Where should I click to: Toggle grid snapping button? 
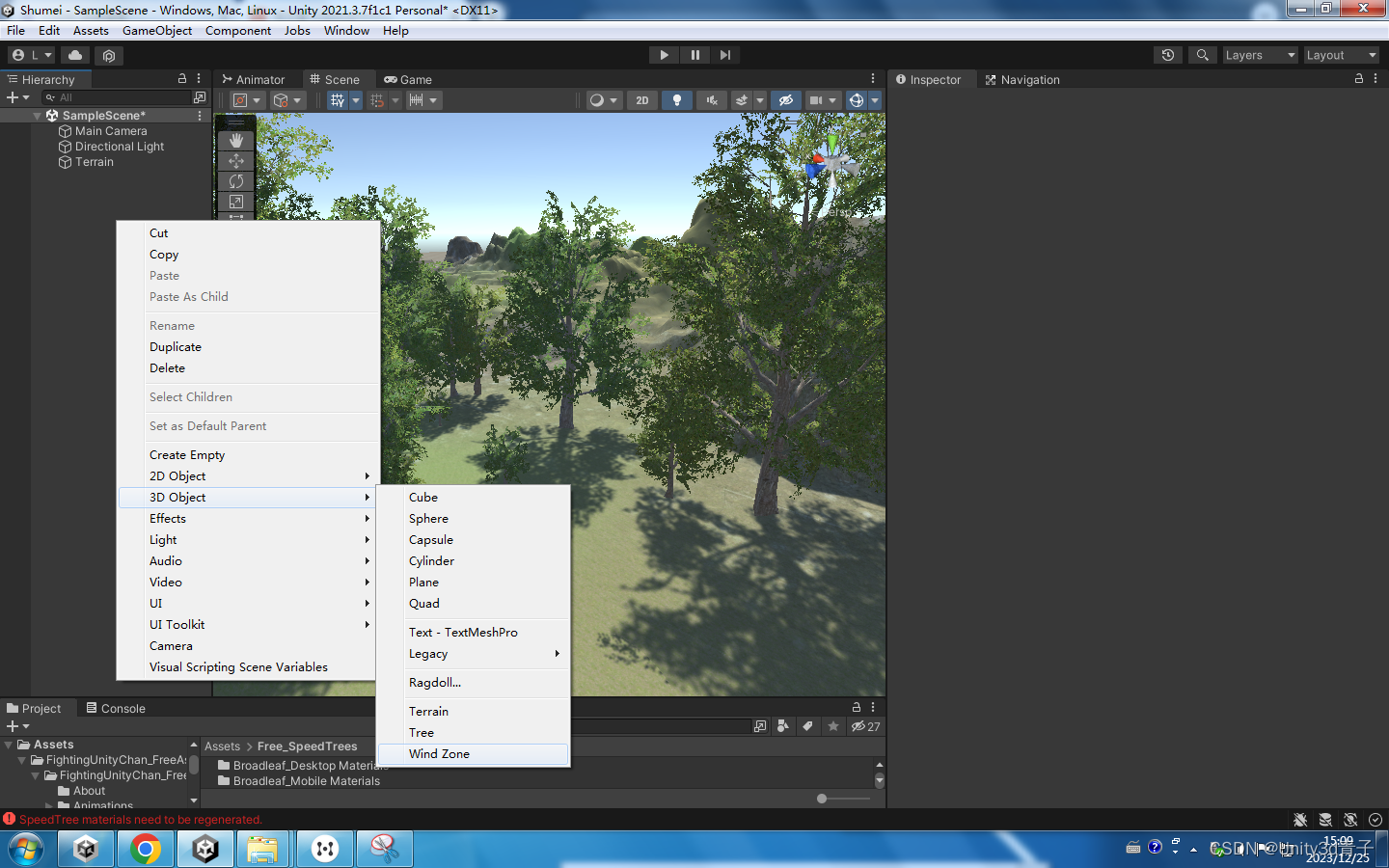coord(377,100)
